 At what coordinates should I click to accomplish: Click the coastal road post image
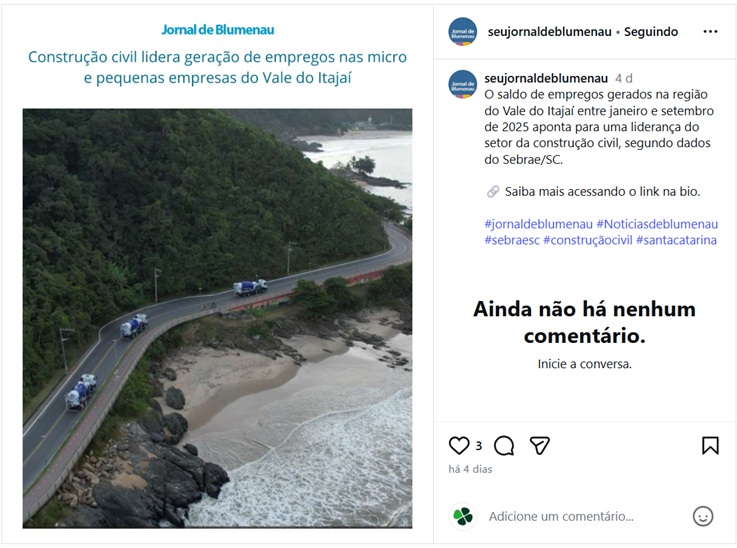218,318
